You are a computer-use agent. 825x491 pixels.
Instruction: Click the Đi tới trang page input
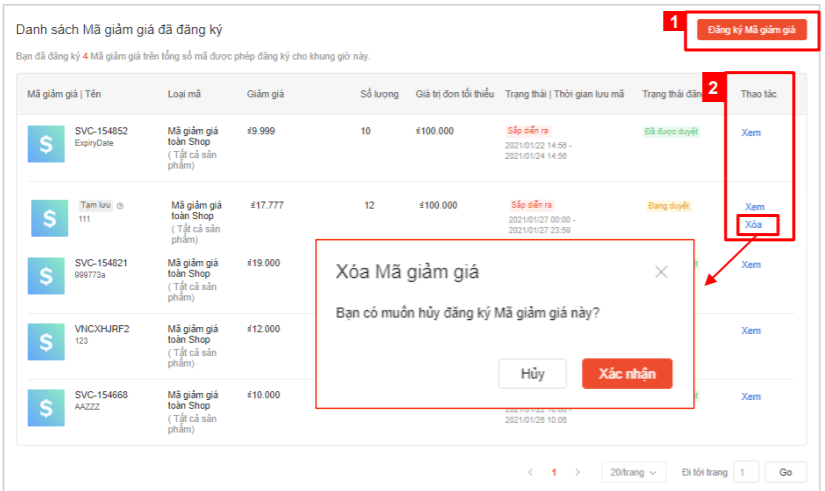tap(746, 472)
